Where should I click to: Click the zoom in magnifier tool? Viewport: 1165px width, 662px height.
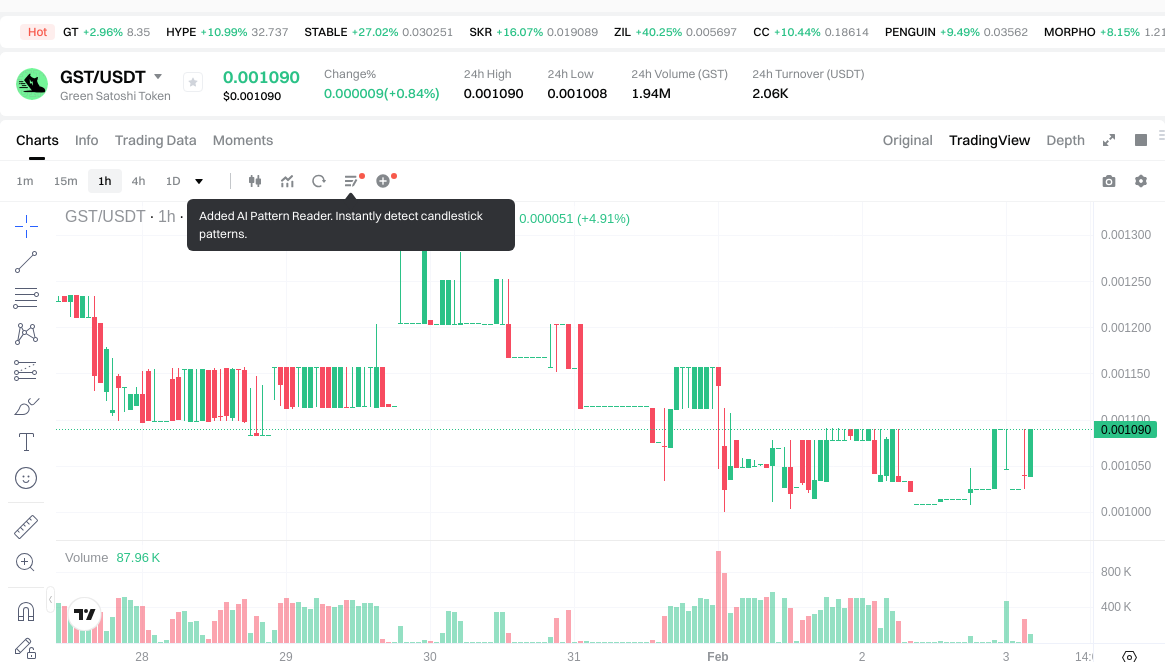coord(26,562)
